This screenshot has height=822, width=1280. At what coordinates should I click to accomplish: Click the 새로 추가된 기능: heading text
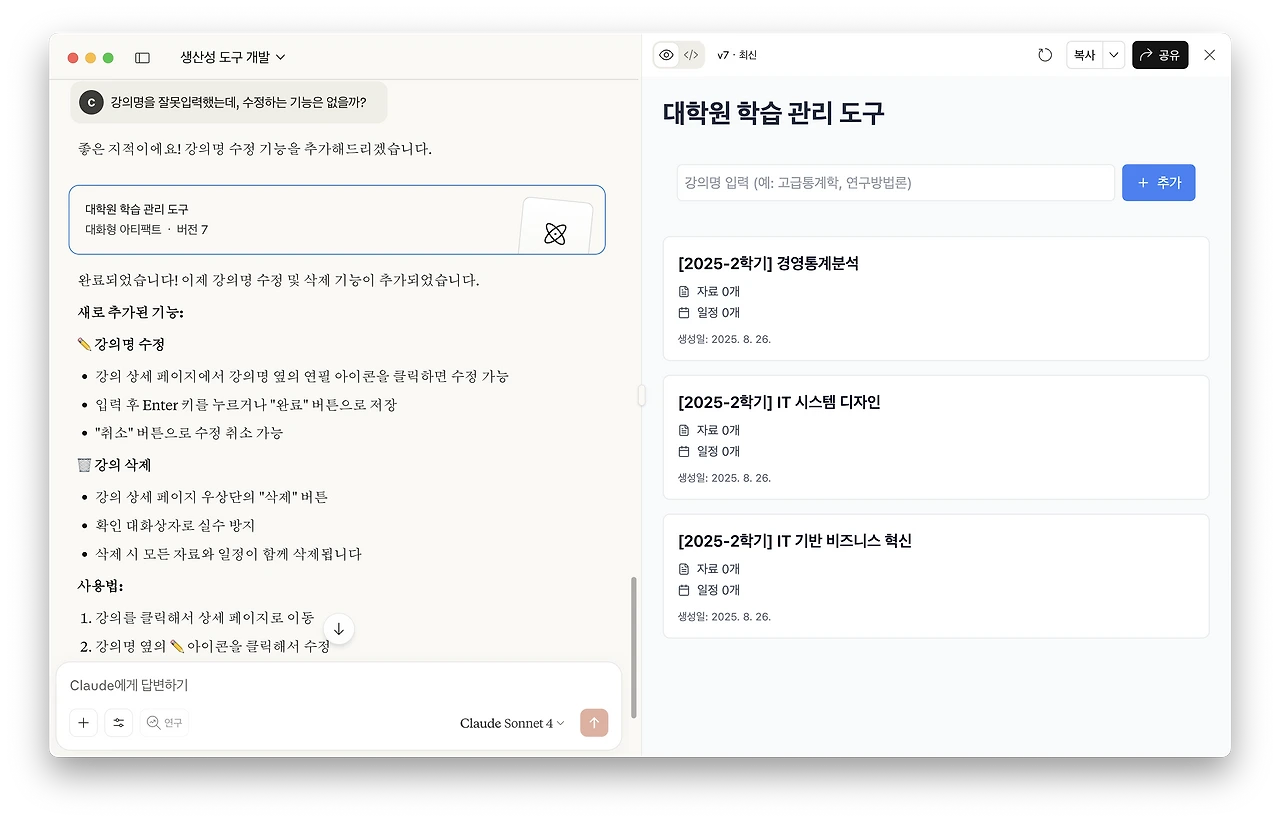[130, 313]
